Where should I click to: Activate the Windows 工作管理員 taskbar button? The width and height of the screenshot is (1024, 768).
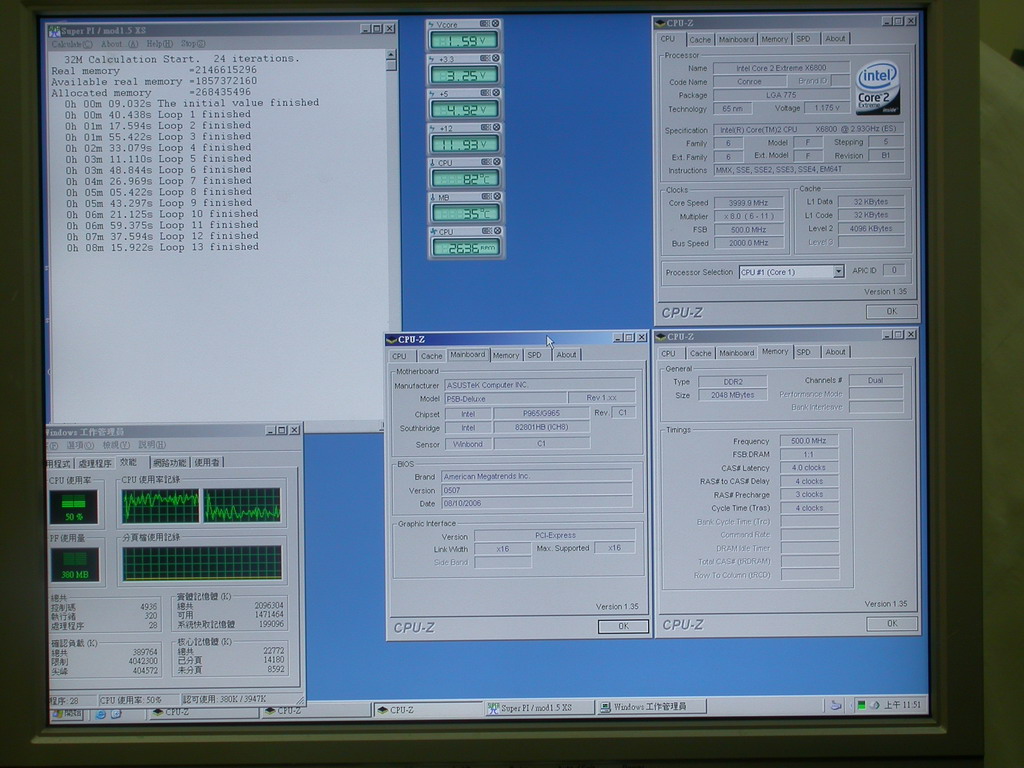pyautogui.click(x=651, y=707)
